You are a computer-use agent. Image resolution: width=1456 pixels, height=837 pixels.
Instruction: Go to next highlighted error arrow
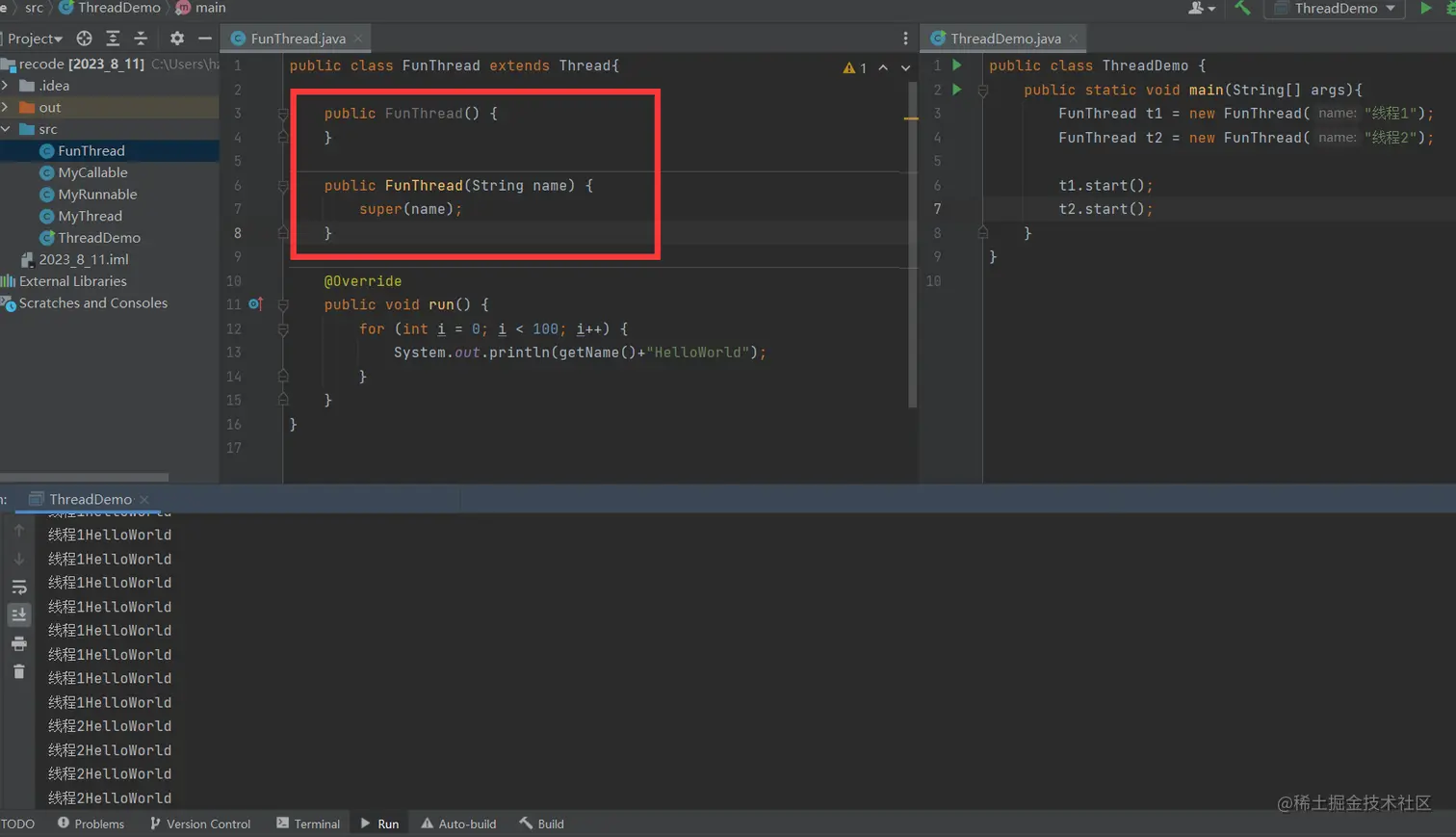click(905, 67)
